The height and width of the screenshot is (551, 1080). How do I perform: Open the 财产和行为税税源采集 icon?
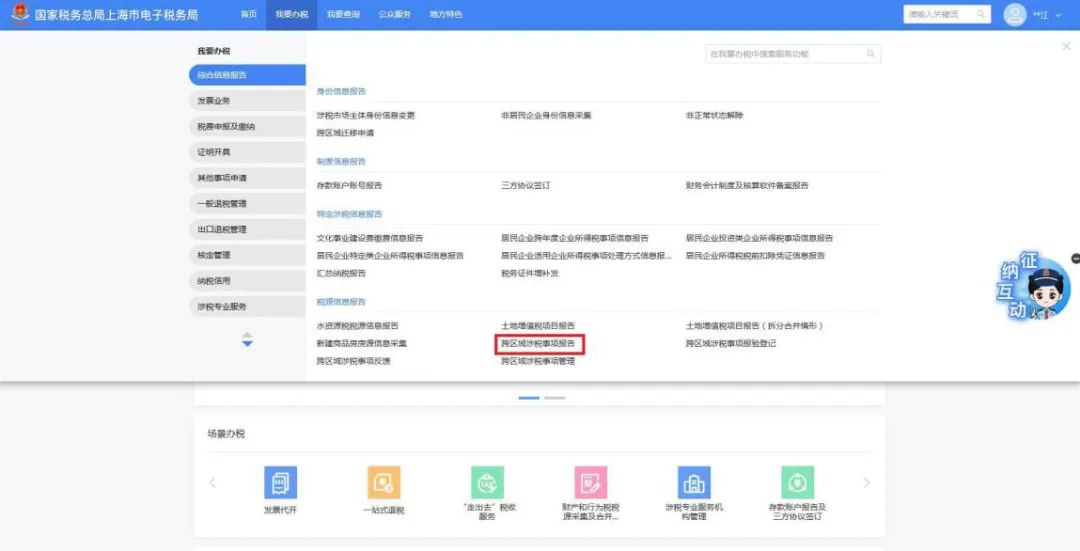tap(591, 483)
